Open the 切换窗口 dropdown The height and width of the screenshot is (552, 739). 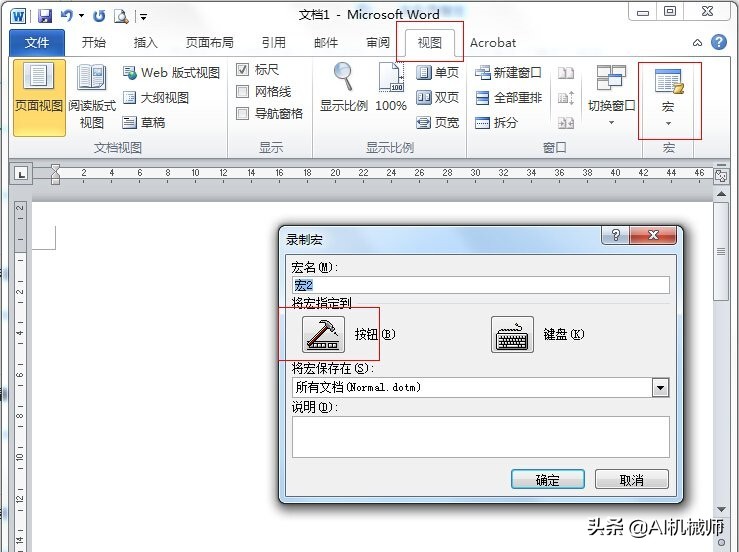611,96
